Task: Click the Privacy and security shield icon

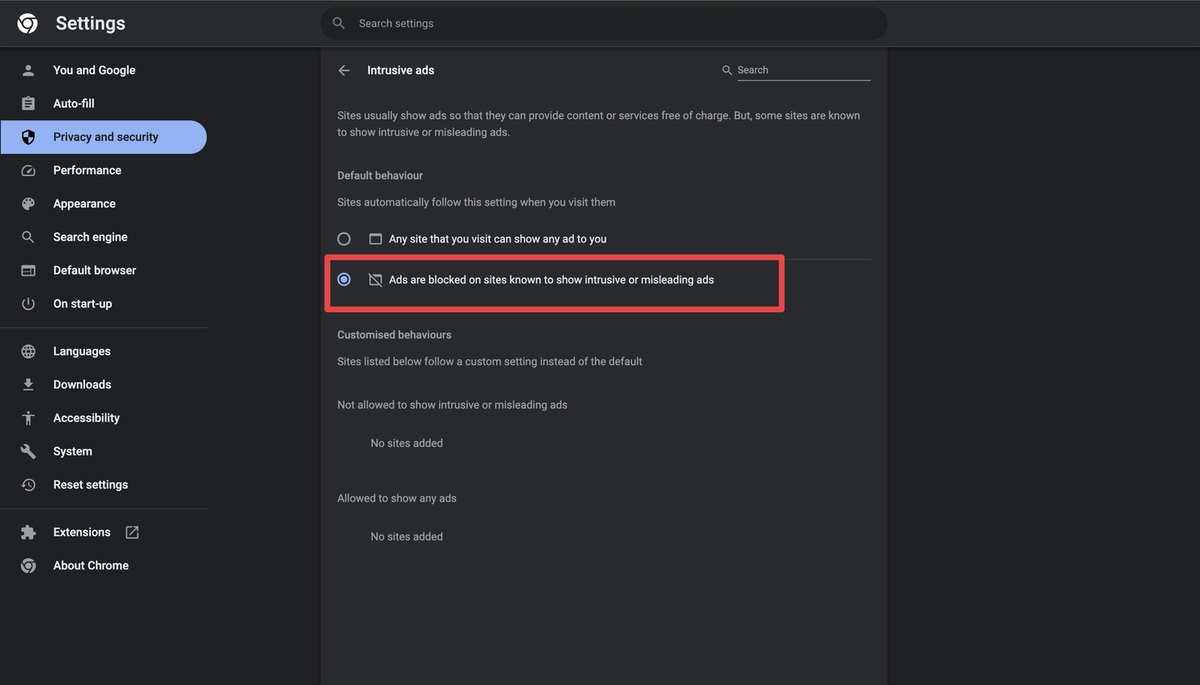Action: tap(30, 136)
